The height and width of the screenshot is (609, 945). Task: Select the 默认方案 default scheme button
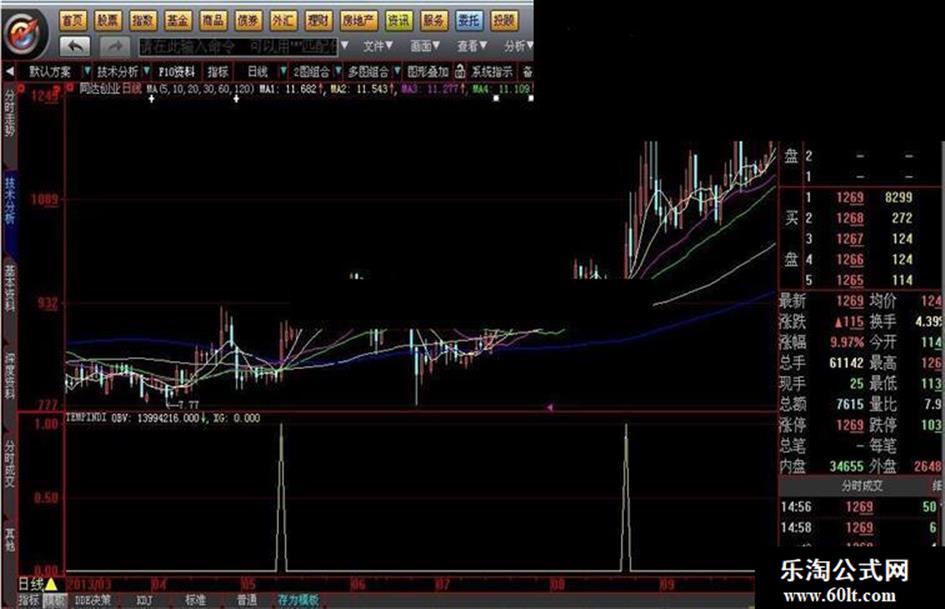[x=51, y=72]
